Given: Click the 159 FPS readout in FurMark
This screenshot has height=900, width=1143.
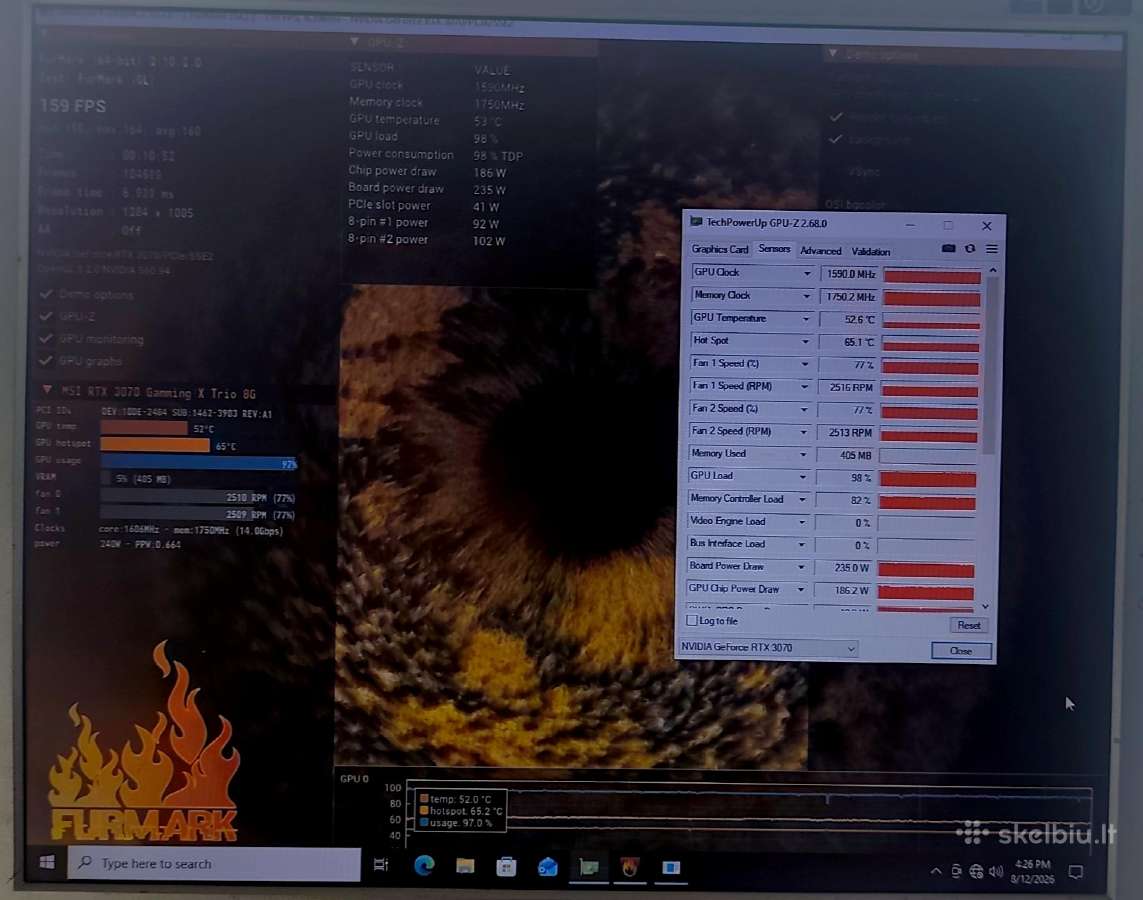Looking at the screenshot, I should point(73,106).
